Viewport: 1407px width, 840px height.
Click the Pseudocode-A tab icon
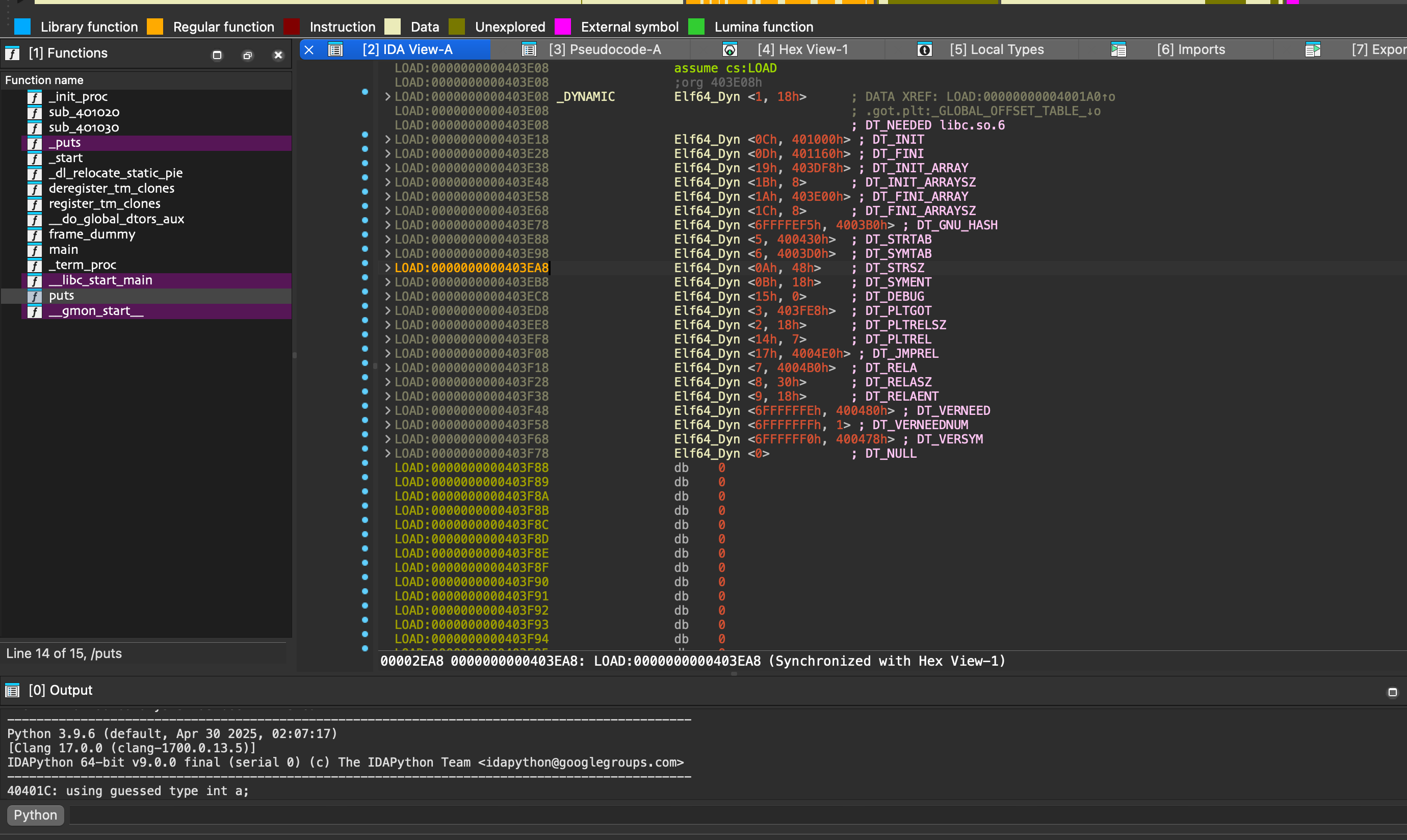529,50
